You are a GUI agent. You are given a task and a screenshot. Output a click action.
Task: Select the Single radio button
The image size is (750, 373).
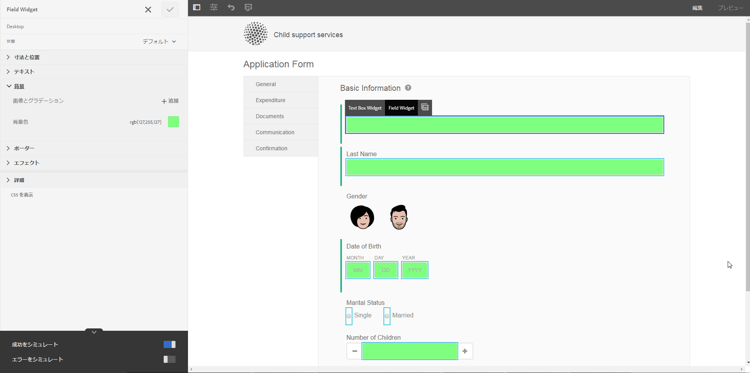pos(349,316)
